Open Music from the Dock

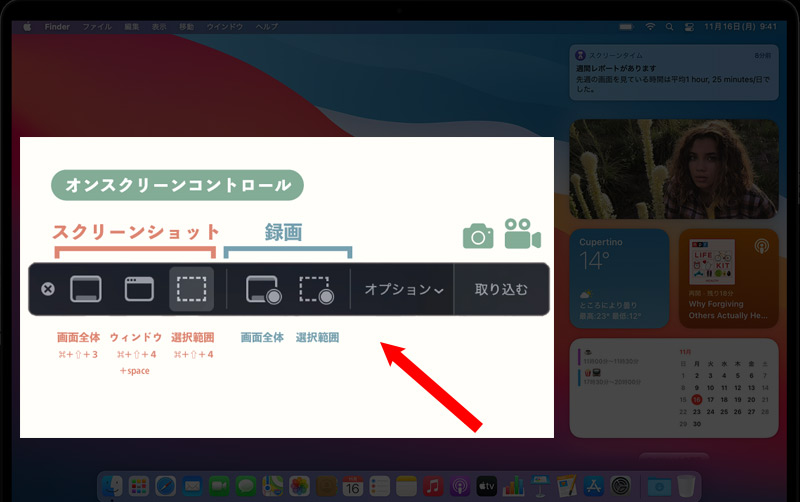(x=433, y=486)
